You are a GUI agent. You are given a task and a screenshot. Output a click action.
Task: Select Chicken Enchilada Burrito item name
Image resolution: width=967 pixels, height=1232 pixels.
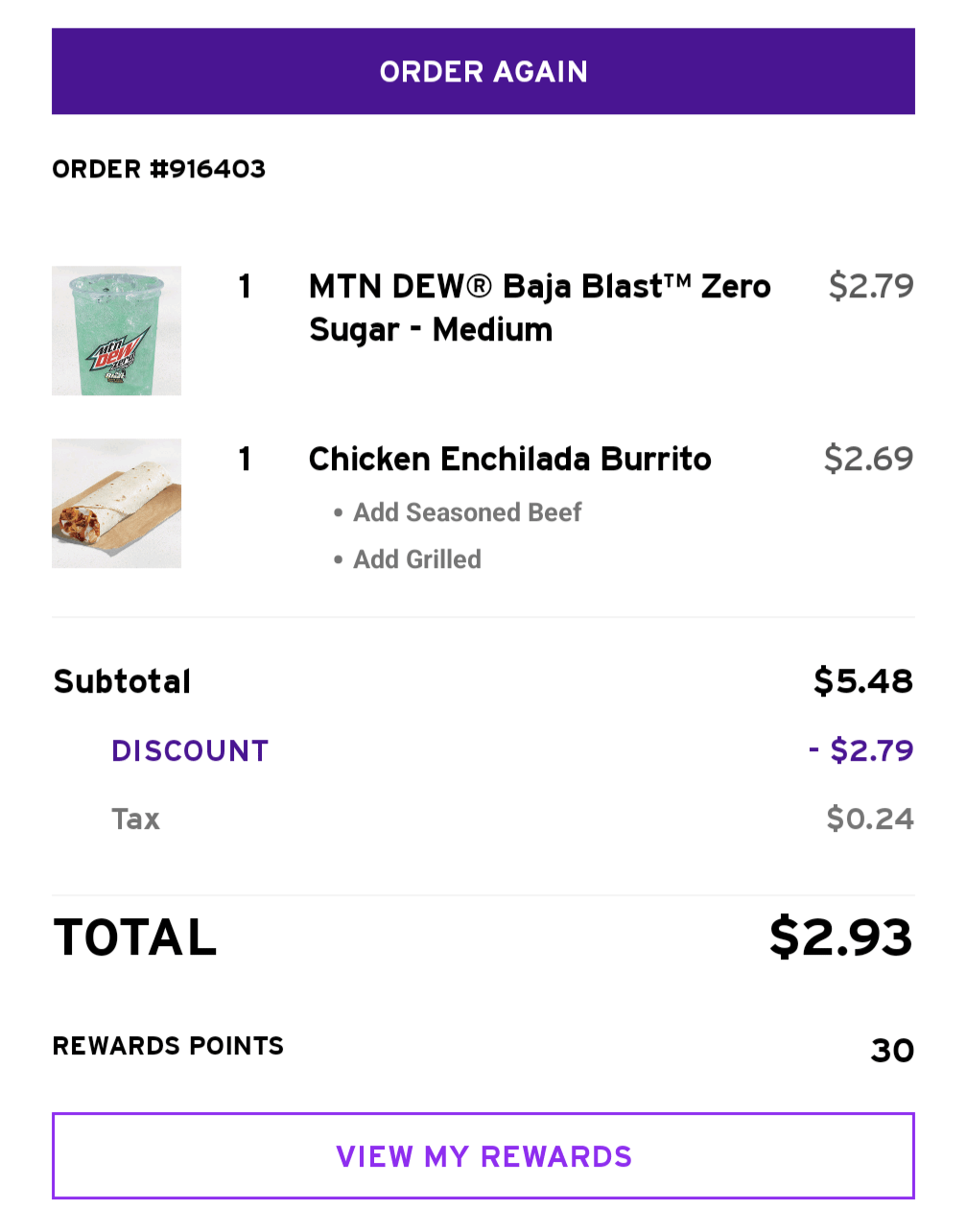[509, 459]
